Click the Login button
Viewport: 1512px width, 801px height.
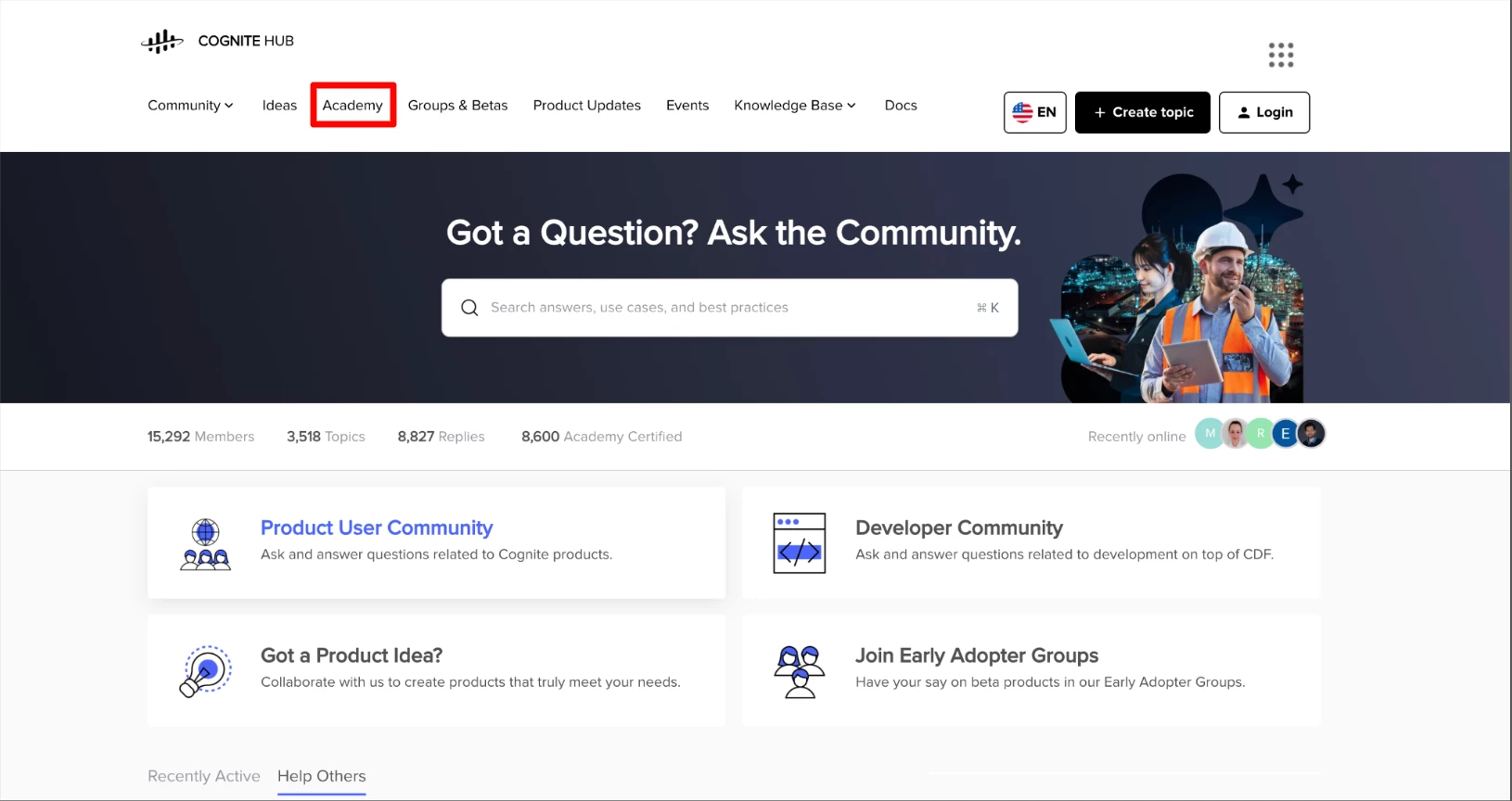point(1264,112)
